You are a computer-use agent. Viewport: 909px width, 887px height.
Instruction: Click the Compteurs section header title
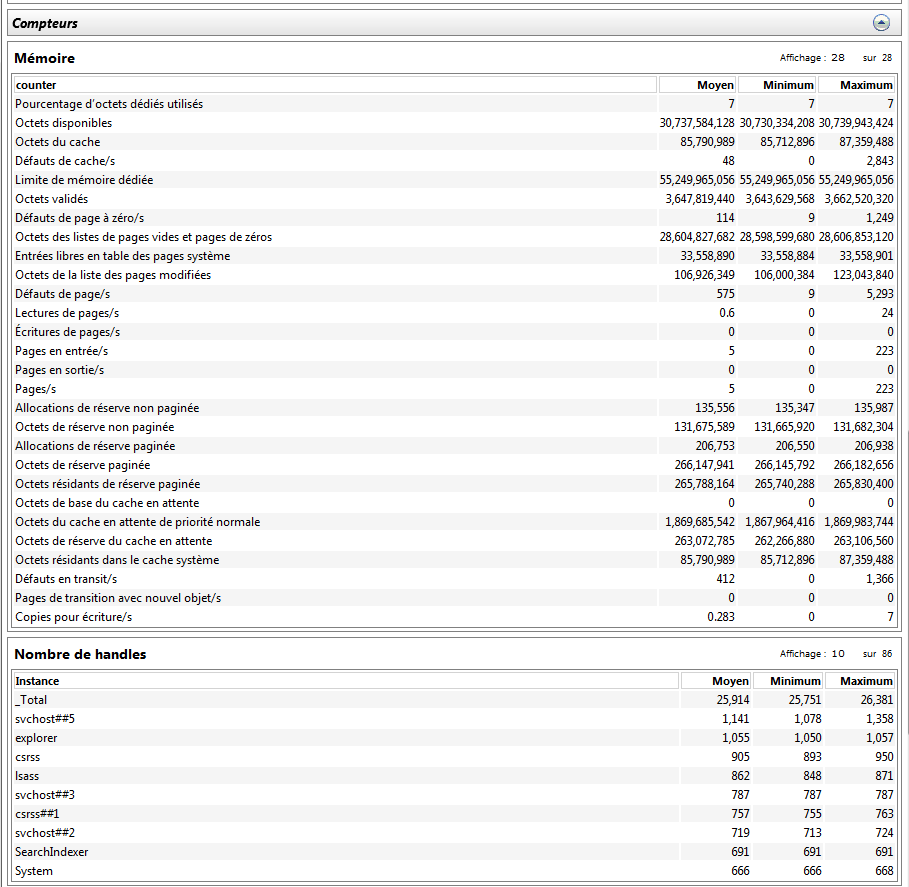pos(45,23)
